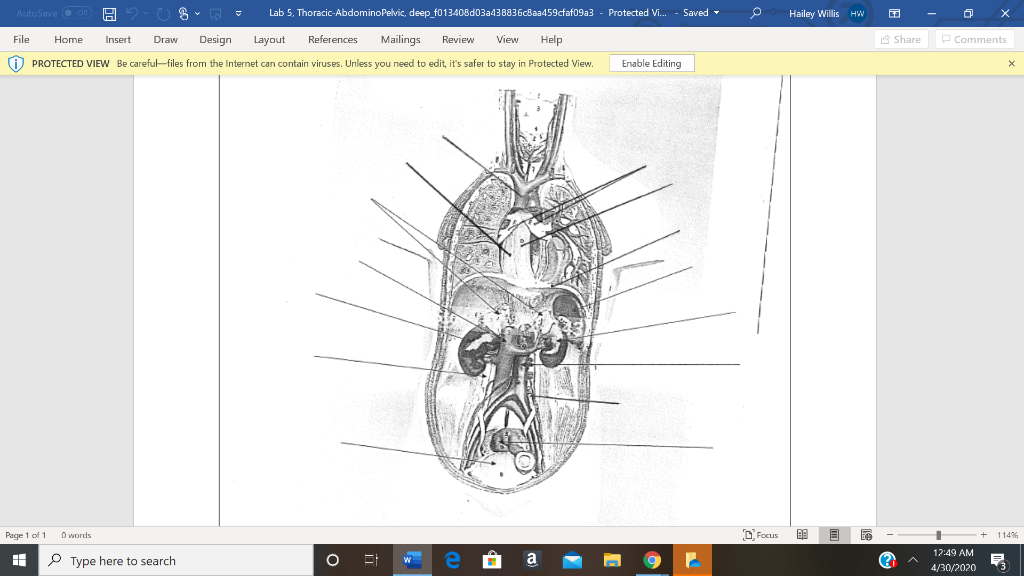Open word count via the 0 words indicator
This screenshot has height=576, width=1024.
tap(78, 534)
